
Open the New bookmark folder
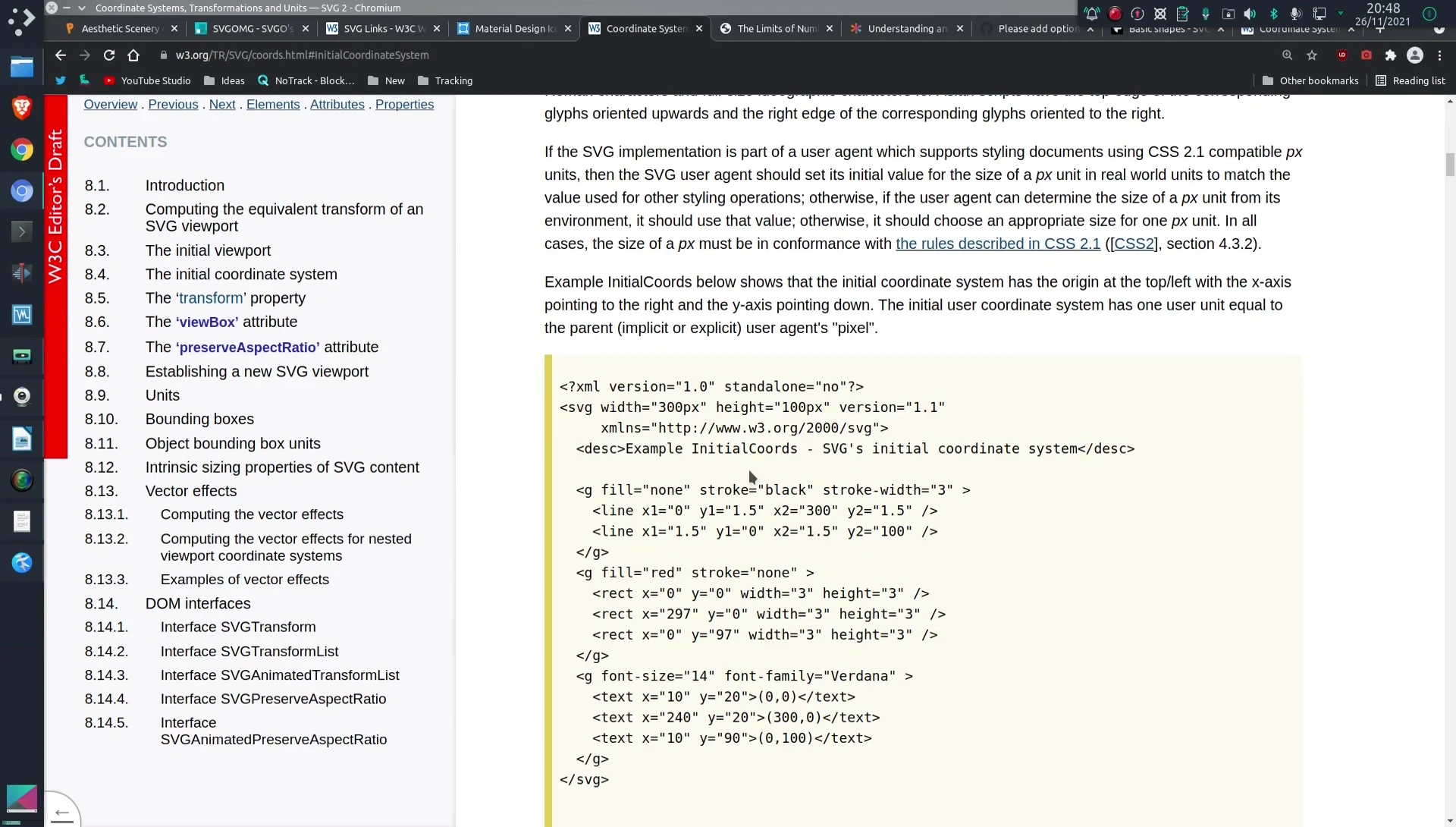pyautogui.click(x=386, y=80)
